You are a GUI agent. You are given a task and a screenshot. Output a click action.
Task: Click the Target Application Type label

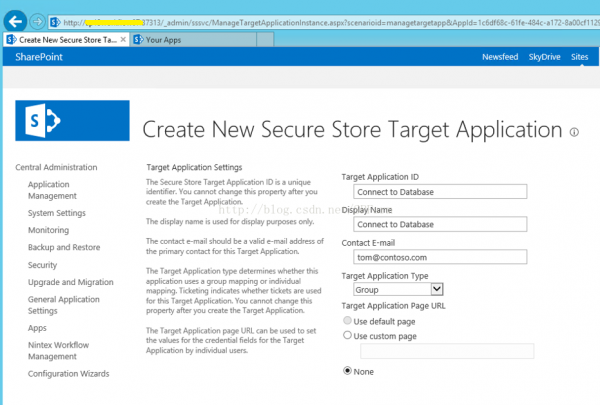click(385, 276)
